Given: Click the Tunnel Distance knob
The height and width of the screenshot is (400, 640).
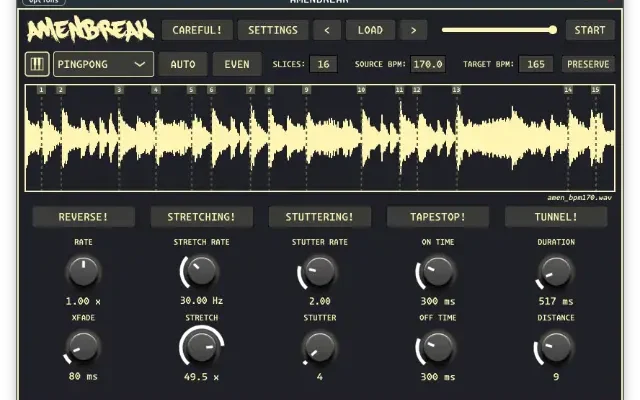Looking at the screenshot, I should click(x=555, y=347).
